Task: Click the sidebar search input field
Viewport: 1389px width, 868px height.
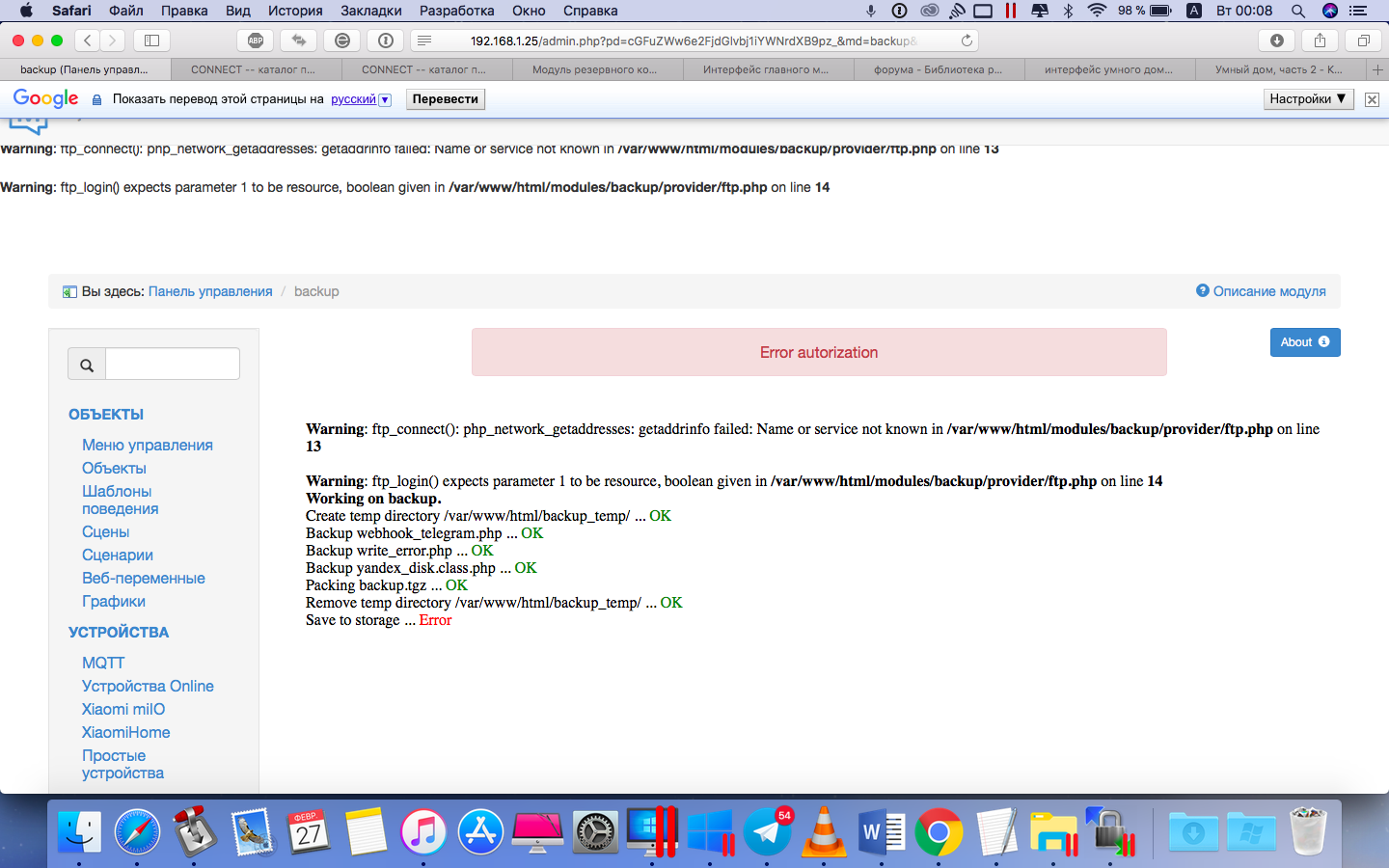Action: click(x=172, y=365)
